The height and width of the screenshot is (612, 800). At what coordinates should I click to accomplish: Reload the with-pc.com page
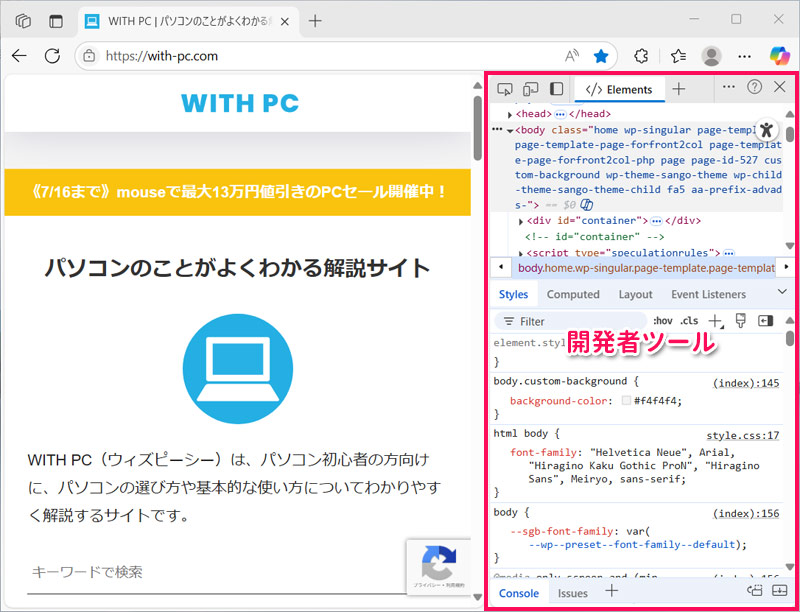[x=52, y=56]
